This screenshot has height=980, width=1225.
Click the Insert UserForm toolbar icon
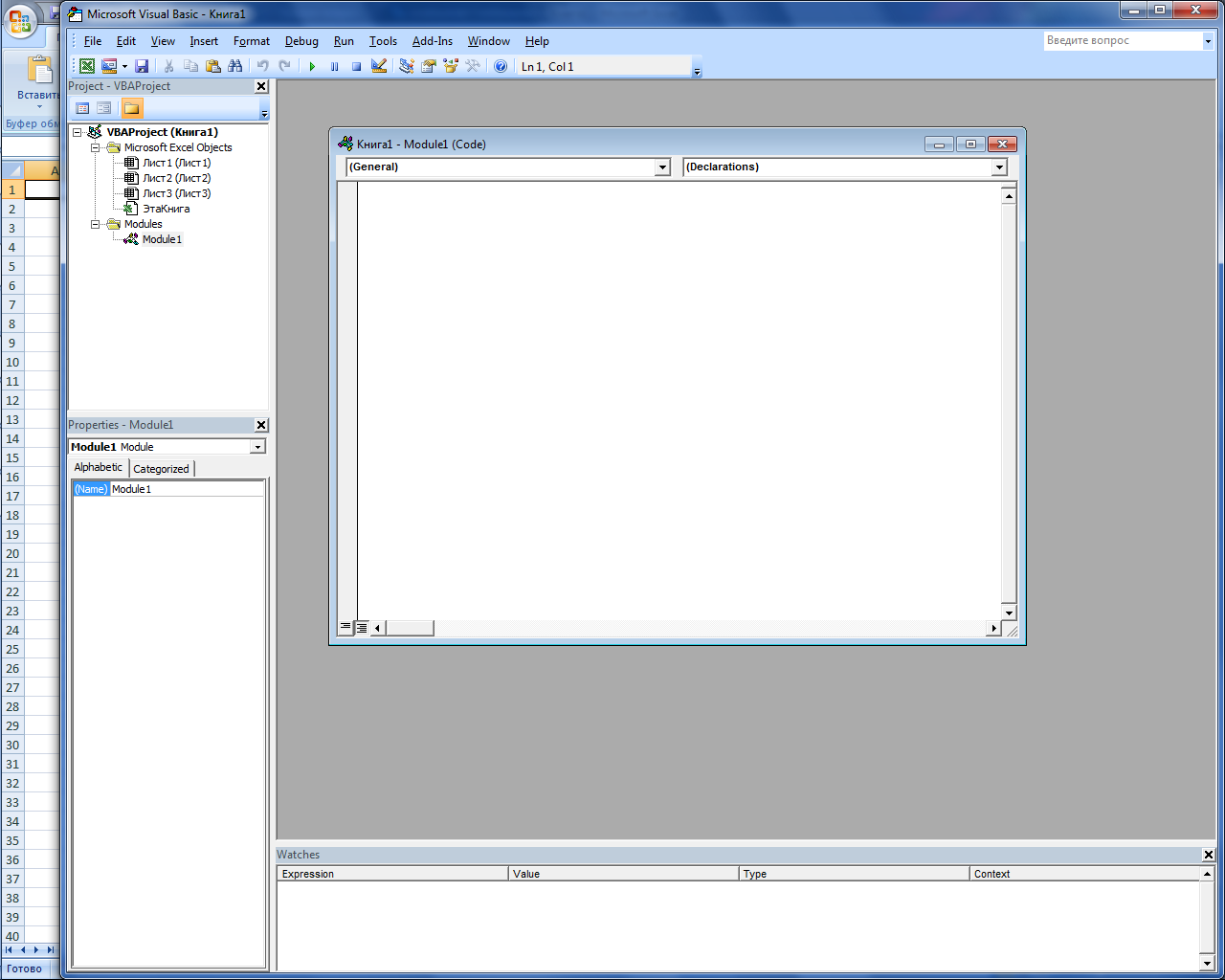(x=109, y=66)
